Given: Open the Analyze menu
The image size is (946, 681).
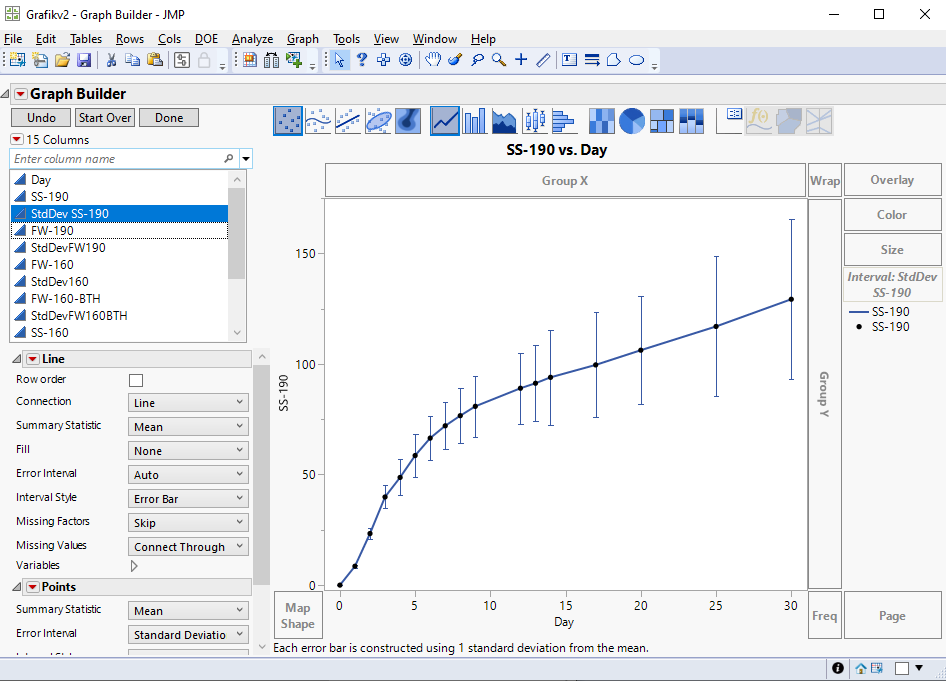Looking at the screenshot, I should pyautogui.click(x=252, y=39).
